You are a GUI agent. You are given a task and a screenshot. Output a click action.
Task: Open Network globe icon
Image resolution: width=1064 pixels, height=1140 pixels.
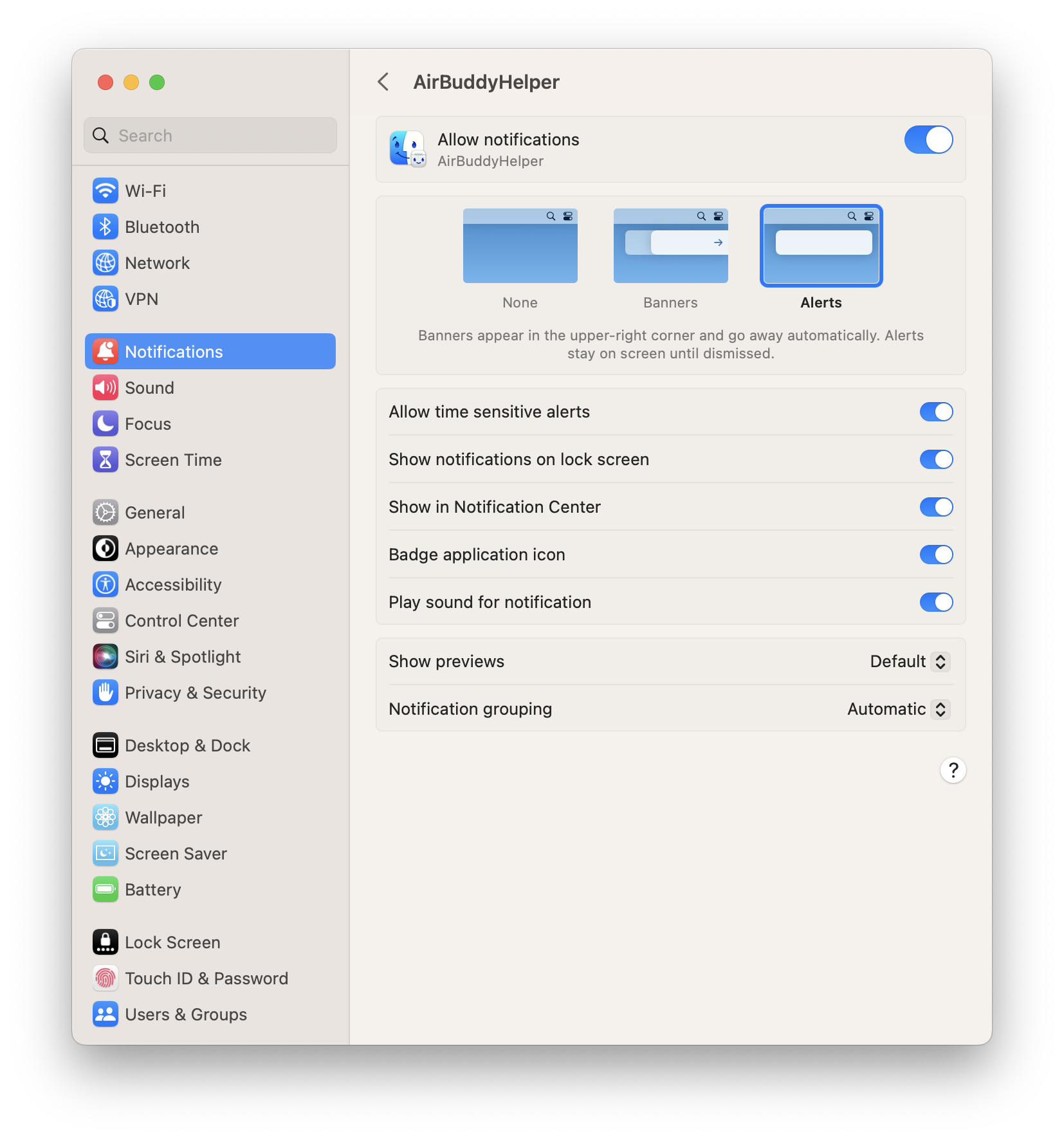point(105,262)
